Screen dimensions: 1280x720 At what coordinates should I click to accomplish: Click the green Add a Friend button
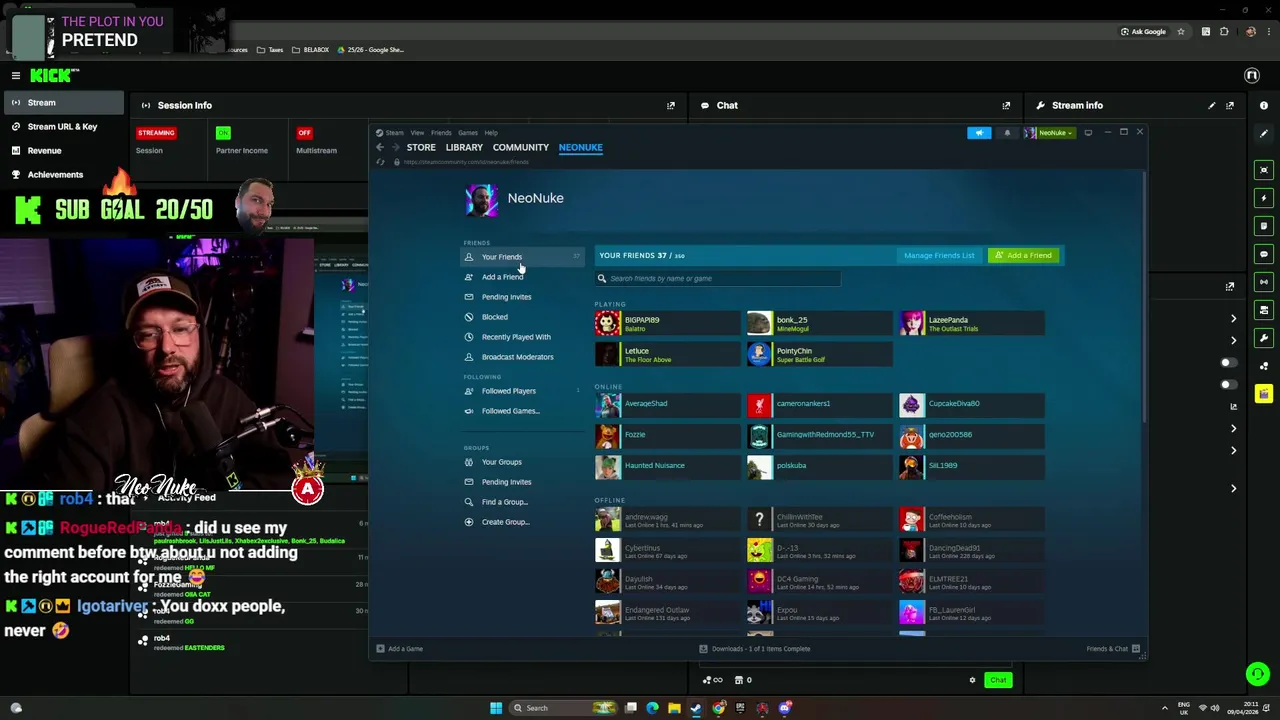pyautogui.click(x=1025, y=255)
